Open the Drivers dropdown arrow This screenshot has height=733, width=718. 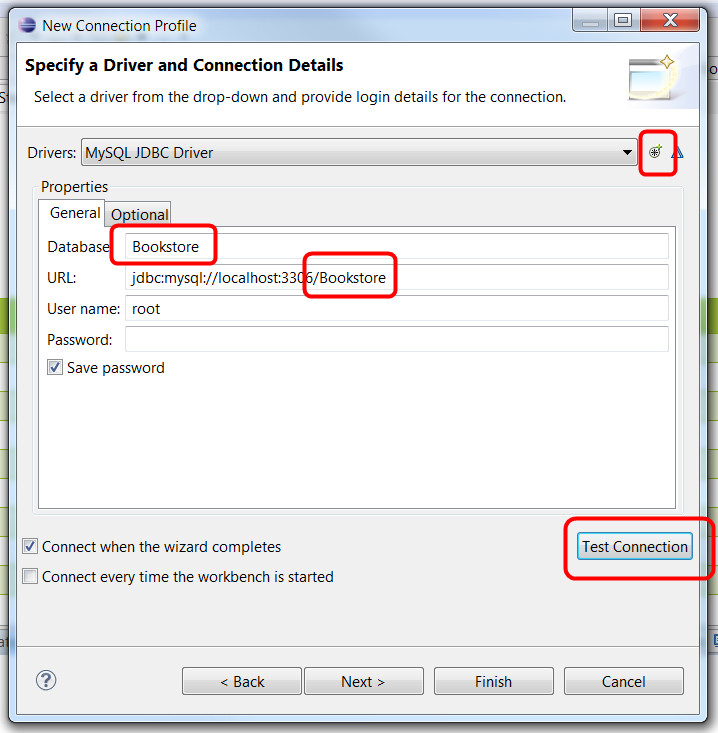point(627,152)
